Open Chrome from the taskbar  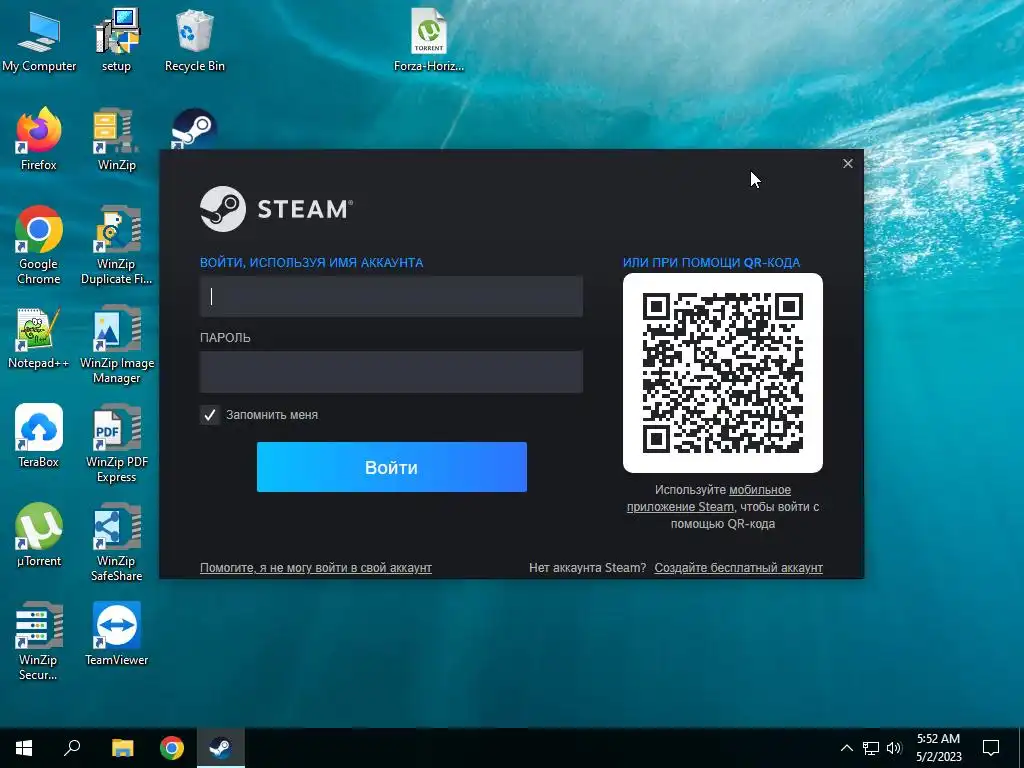(x=172, y=748)
